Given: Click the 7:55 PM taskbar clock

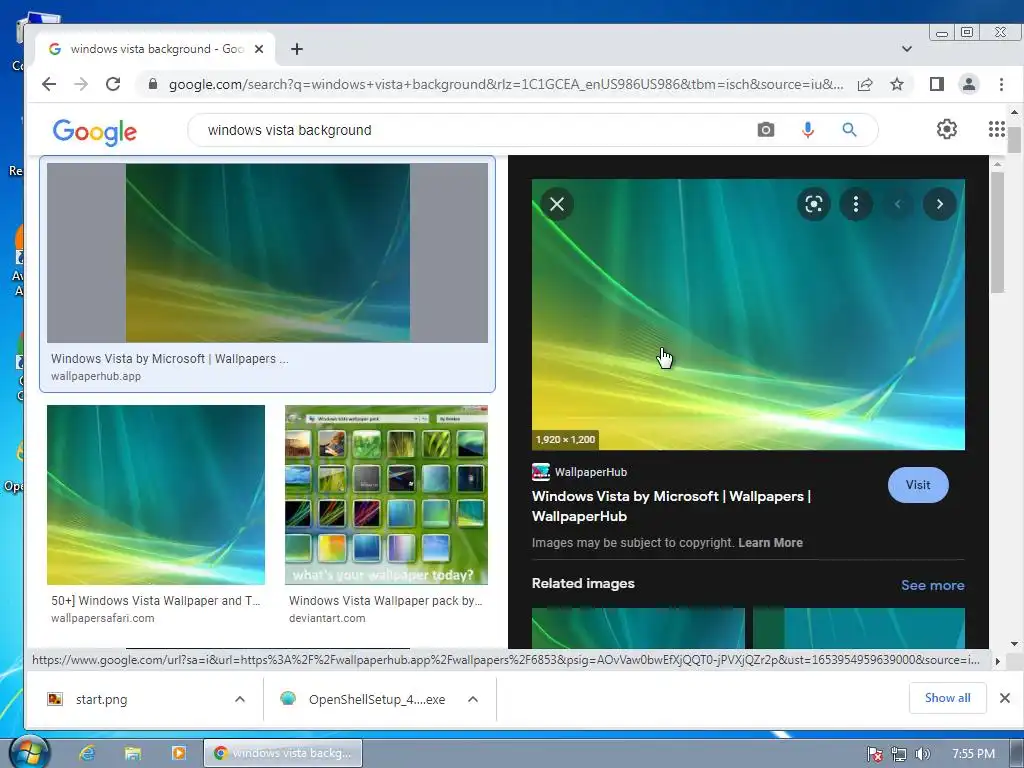Looking at the screenshot, I should pos(974,754).
